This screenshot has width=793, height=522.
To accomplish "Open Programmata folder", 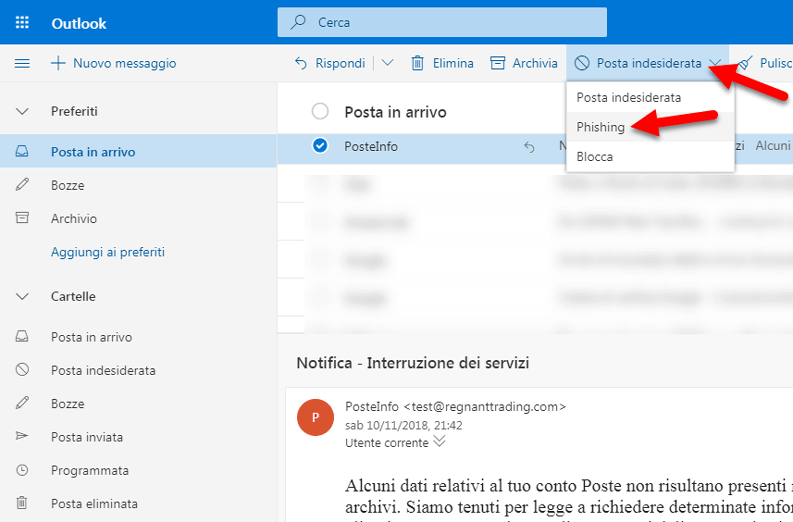I will [x=139, y=470].
